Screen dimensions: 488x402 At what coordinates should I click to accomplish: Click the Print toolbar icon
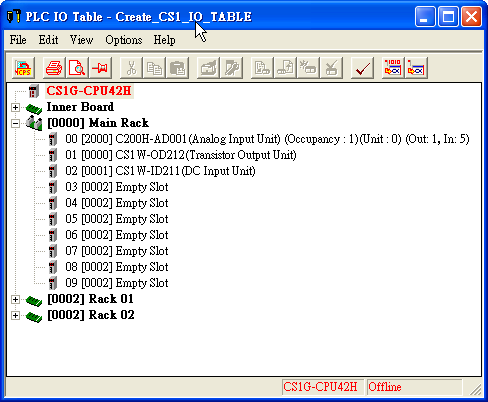[x=54, y=68]
